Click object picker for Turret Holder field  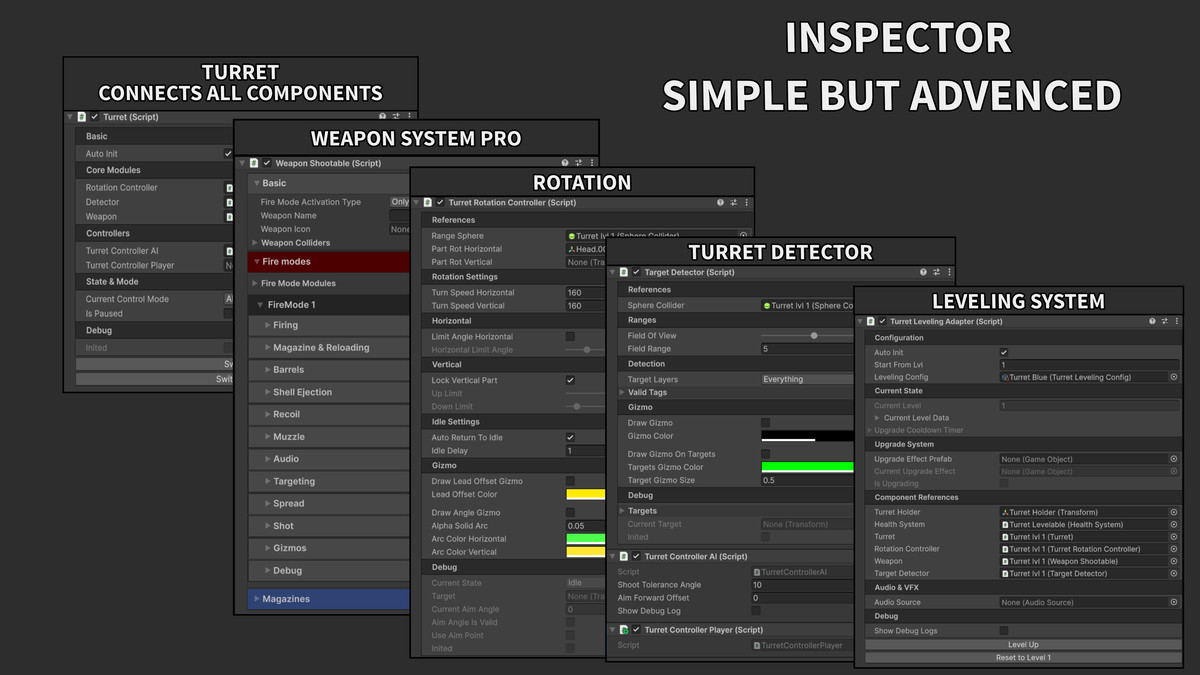(1174, 512)
